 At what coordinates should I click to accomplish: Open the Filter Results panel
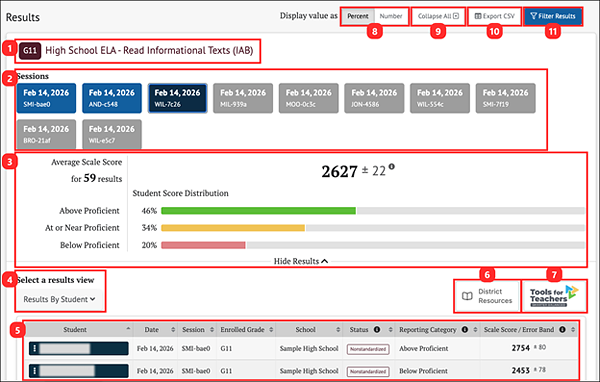click(x=553, y=16)
